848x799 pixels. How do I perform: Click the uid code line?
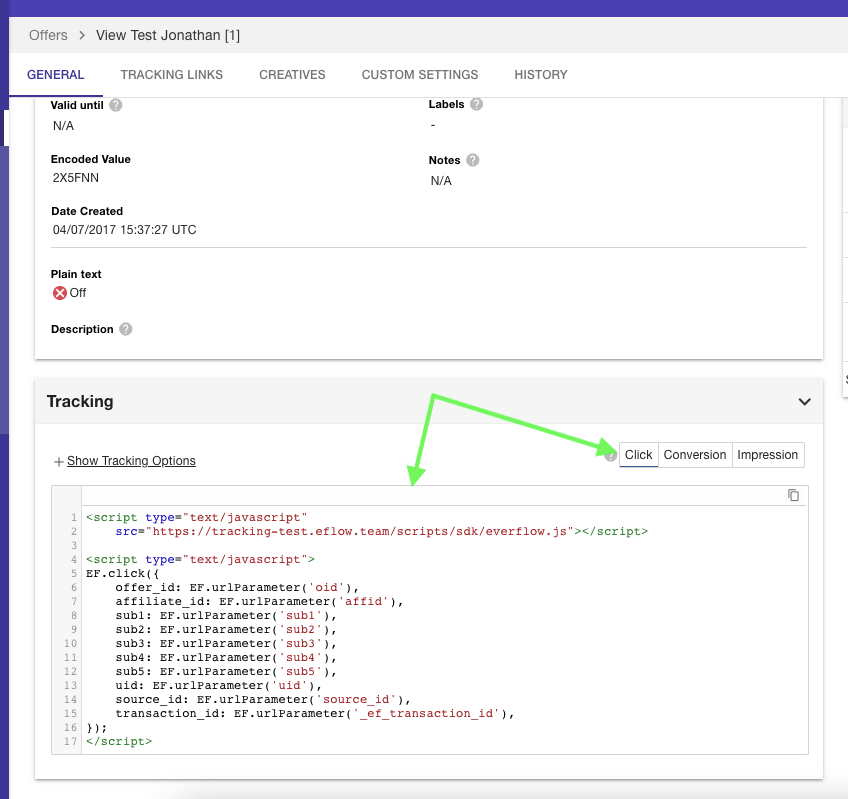coord(218,685)
